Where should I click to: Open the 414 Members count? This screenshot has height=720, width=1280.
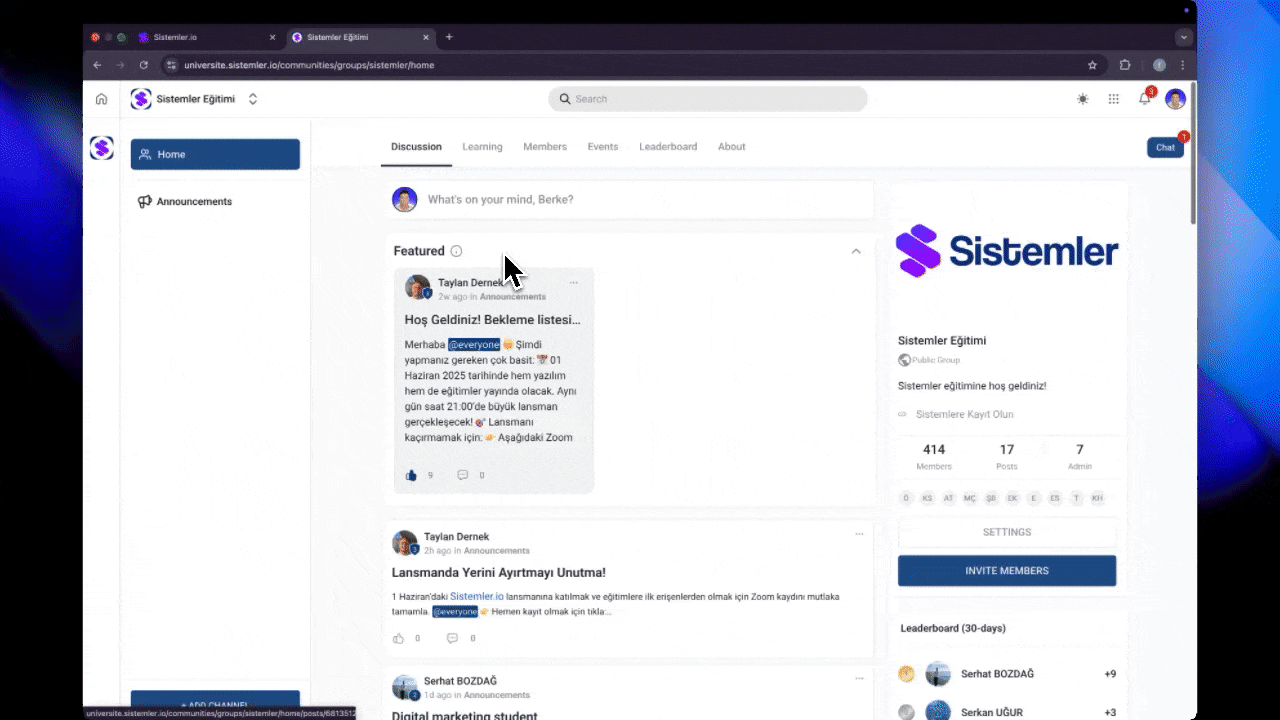pyautogui.click(x=934, y=457)
